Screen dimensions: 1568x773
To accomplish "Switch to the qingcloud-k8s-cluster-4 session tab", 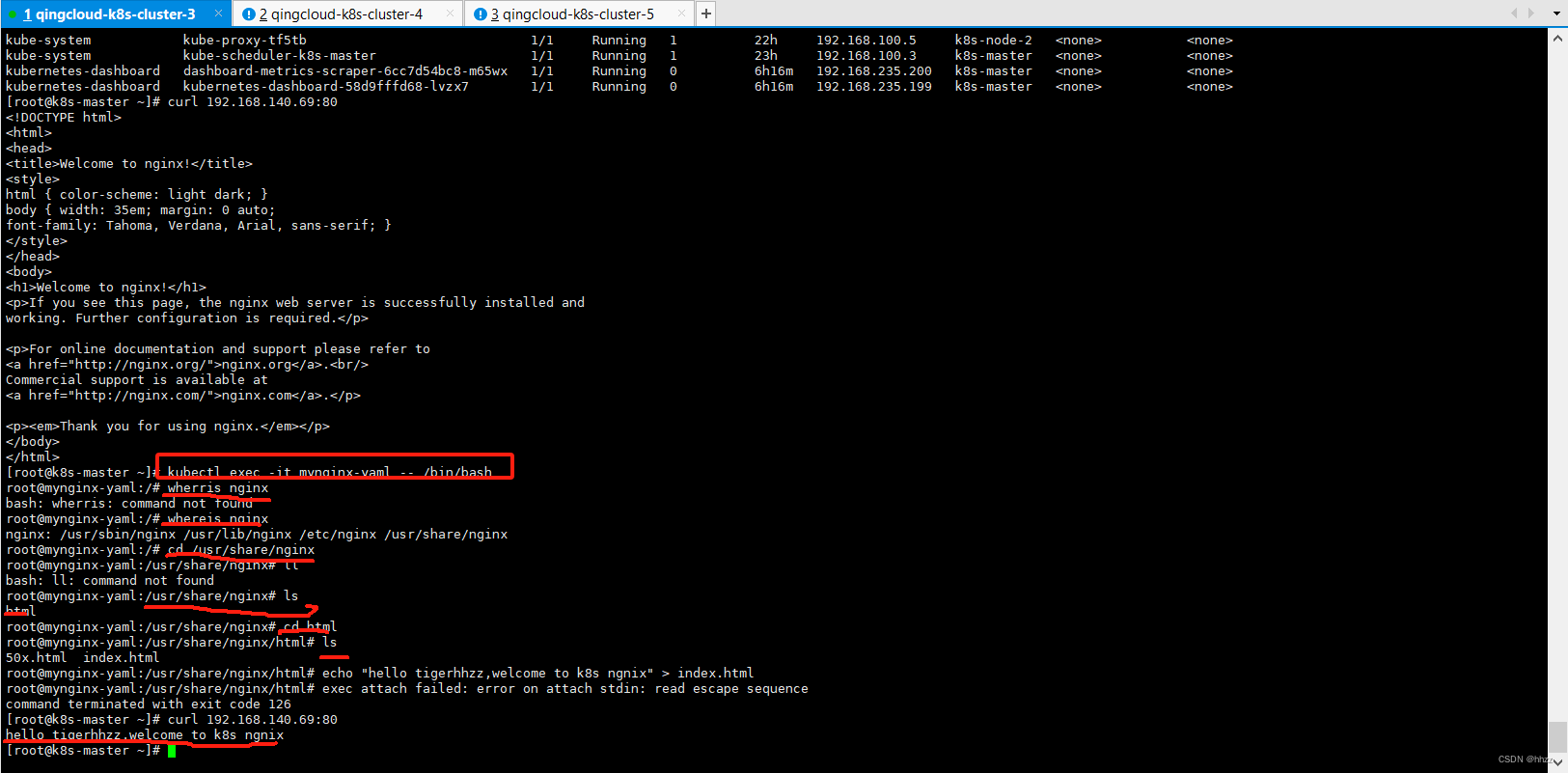I will [346, 14].
